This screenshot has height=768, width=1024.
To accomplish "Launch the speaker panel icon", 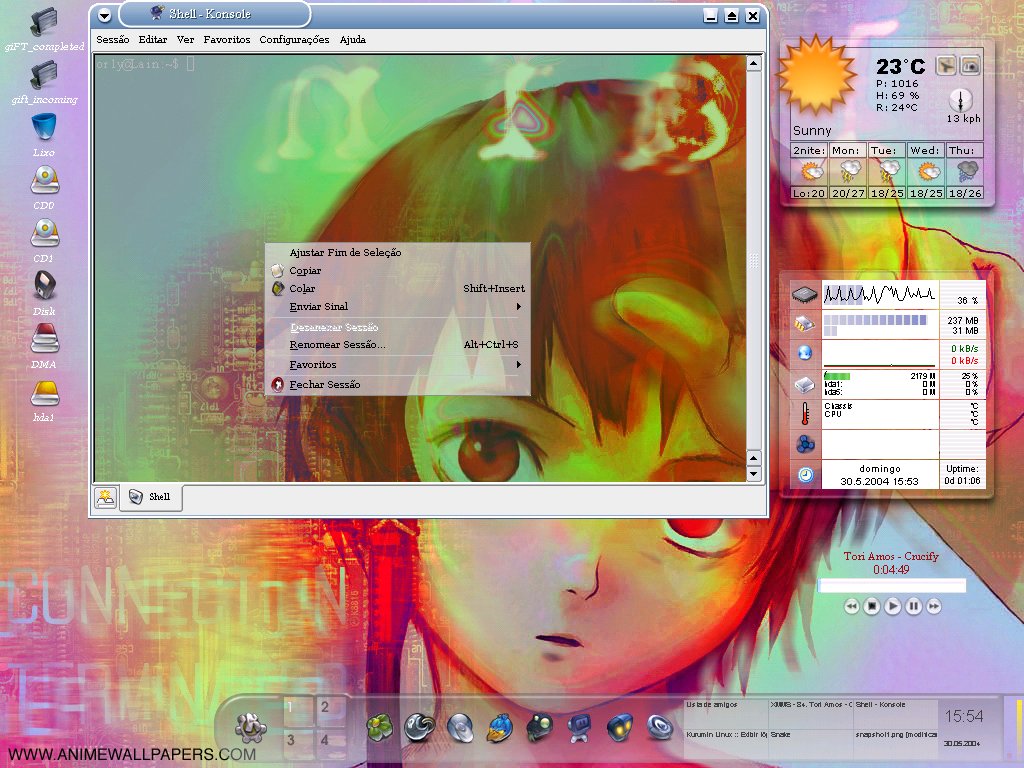I will (660, 727).
